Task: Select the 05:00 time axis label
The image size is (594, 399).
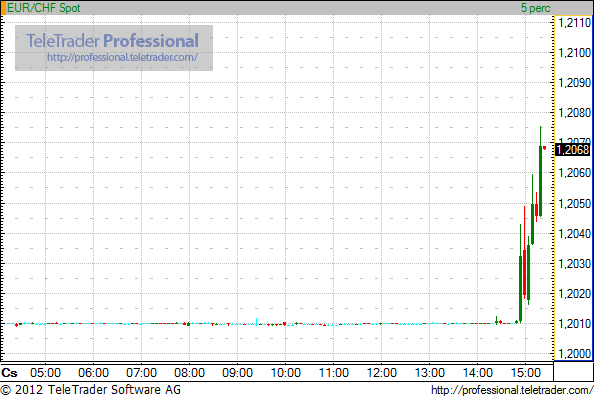Action: [x=45, y=373]
